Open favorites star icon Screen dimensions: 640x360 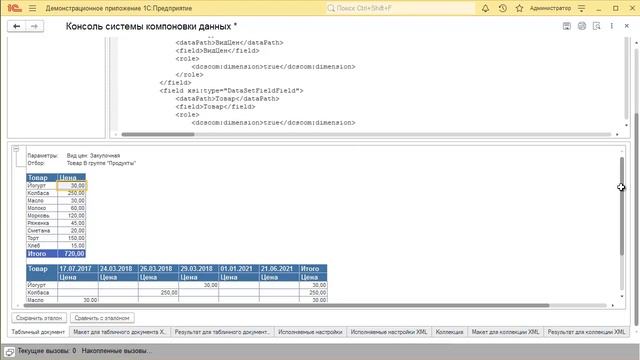pos(519,8)
